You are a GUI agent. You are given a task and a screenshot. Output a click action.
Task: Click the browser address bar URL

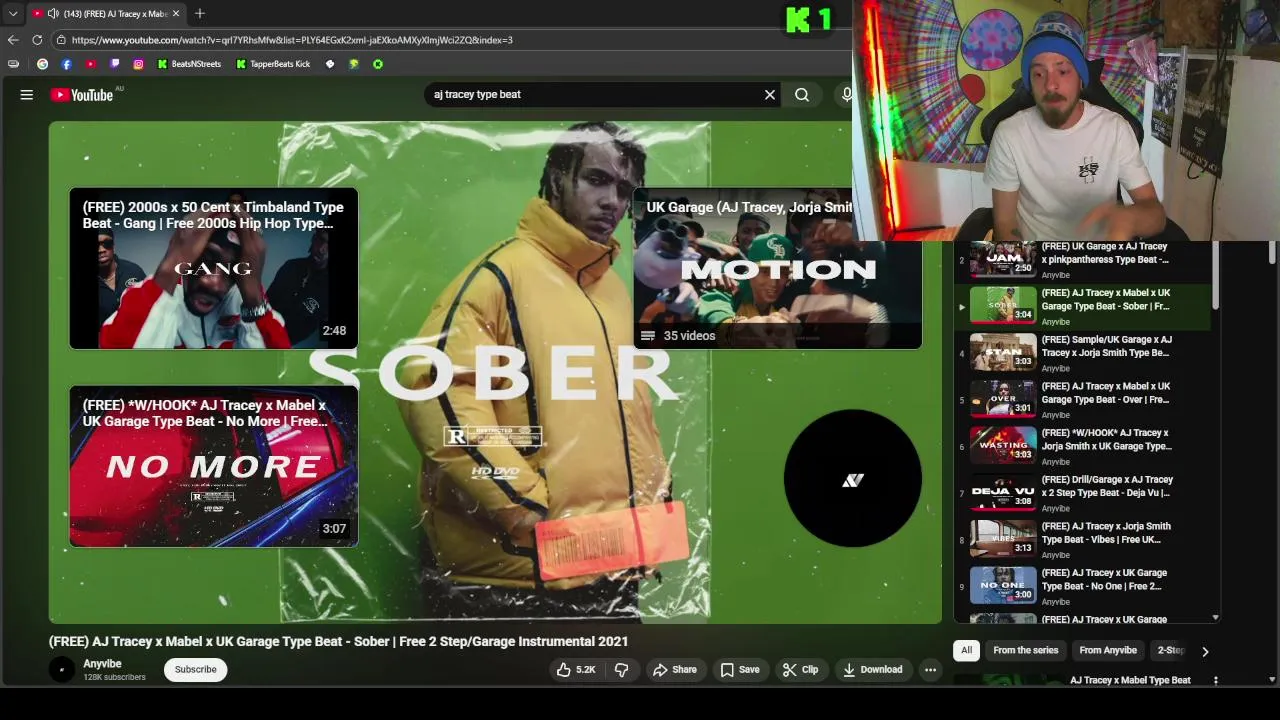292,40
